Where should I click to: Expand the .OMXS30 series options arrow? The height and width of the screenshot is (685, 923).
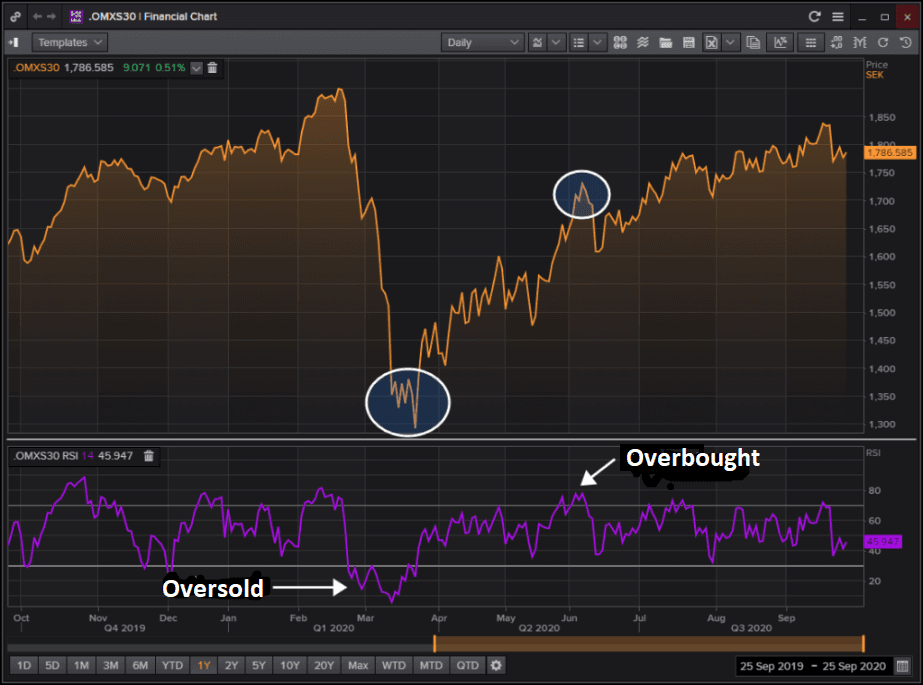click(195, 68)
